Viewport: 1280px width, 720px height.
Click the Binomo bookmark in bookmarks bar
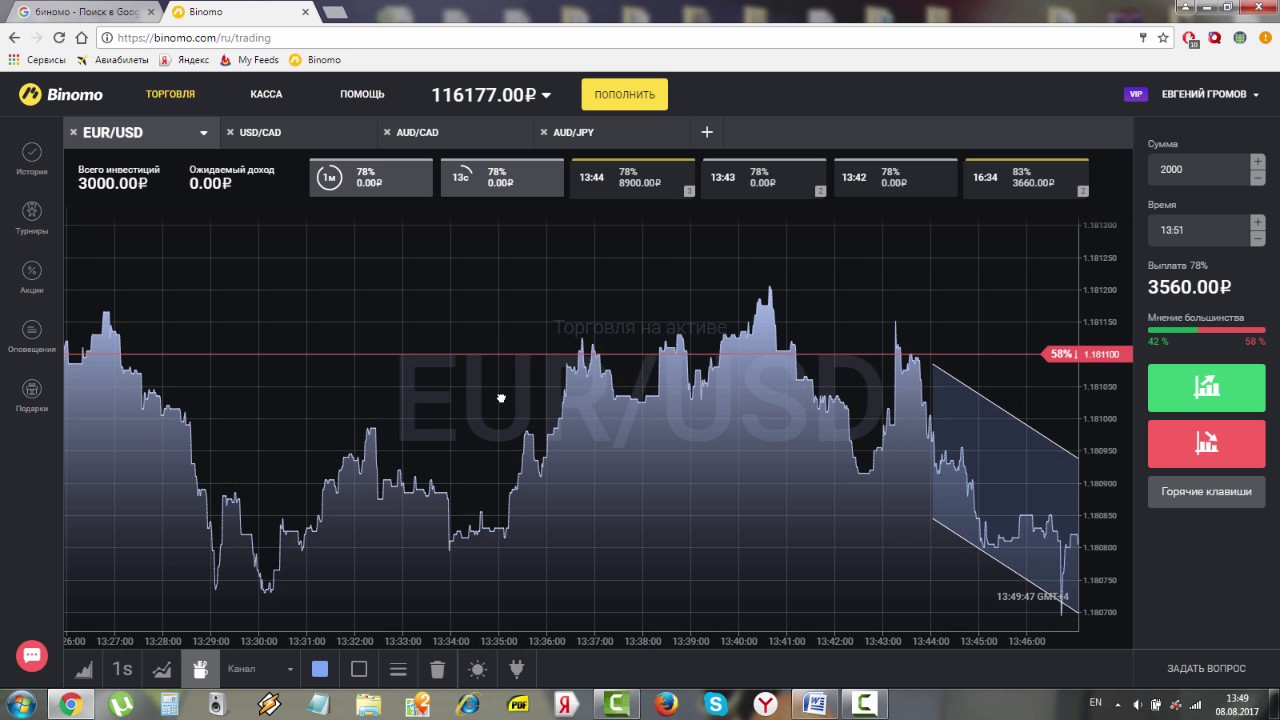[x=316, y=60]
